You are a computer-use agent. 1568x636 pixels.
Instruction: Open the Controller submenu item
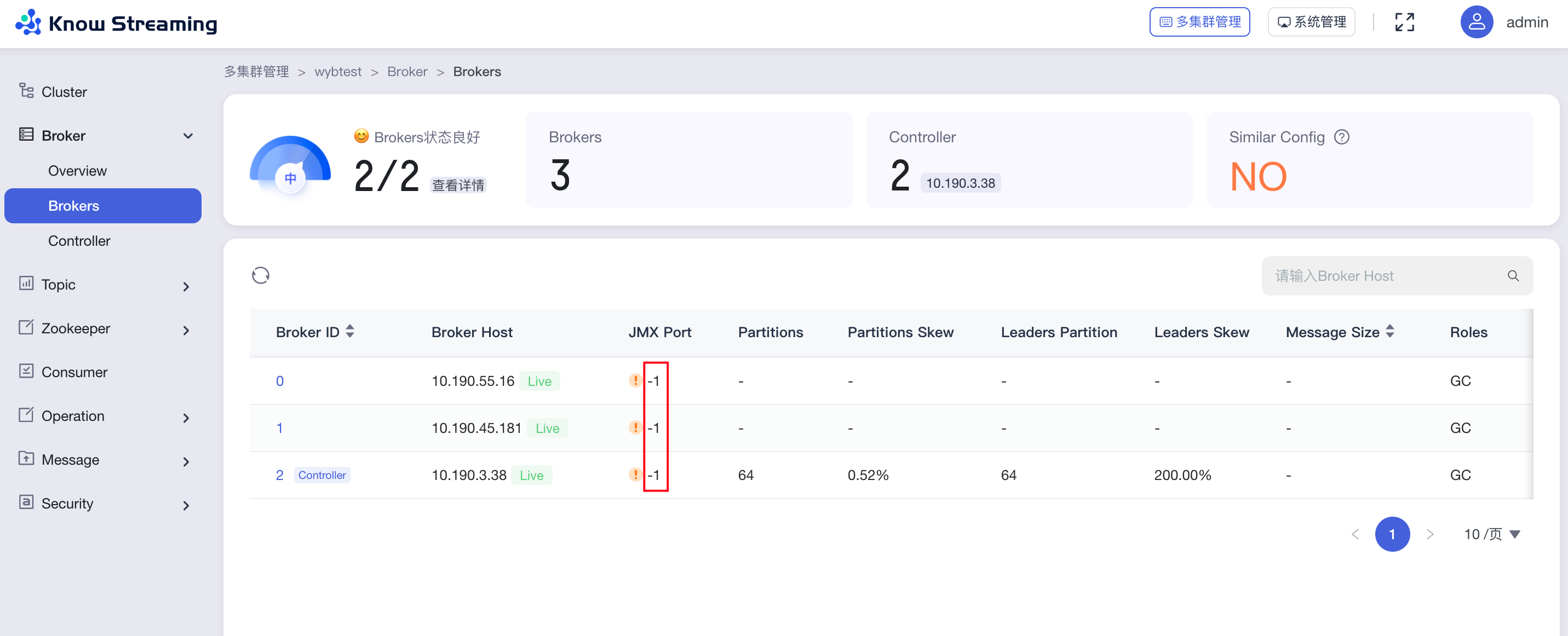click(x=79, y=241)
